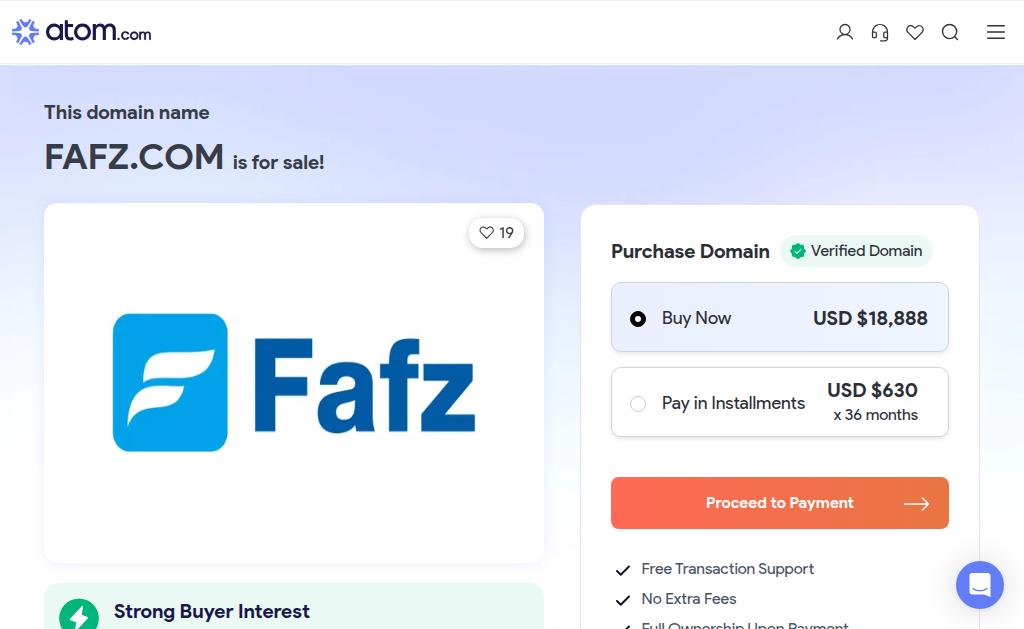Click the Verified Domain badge
Viewport: 1024px width, 629px height.
pos(856,251)
